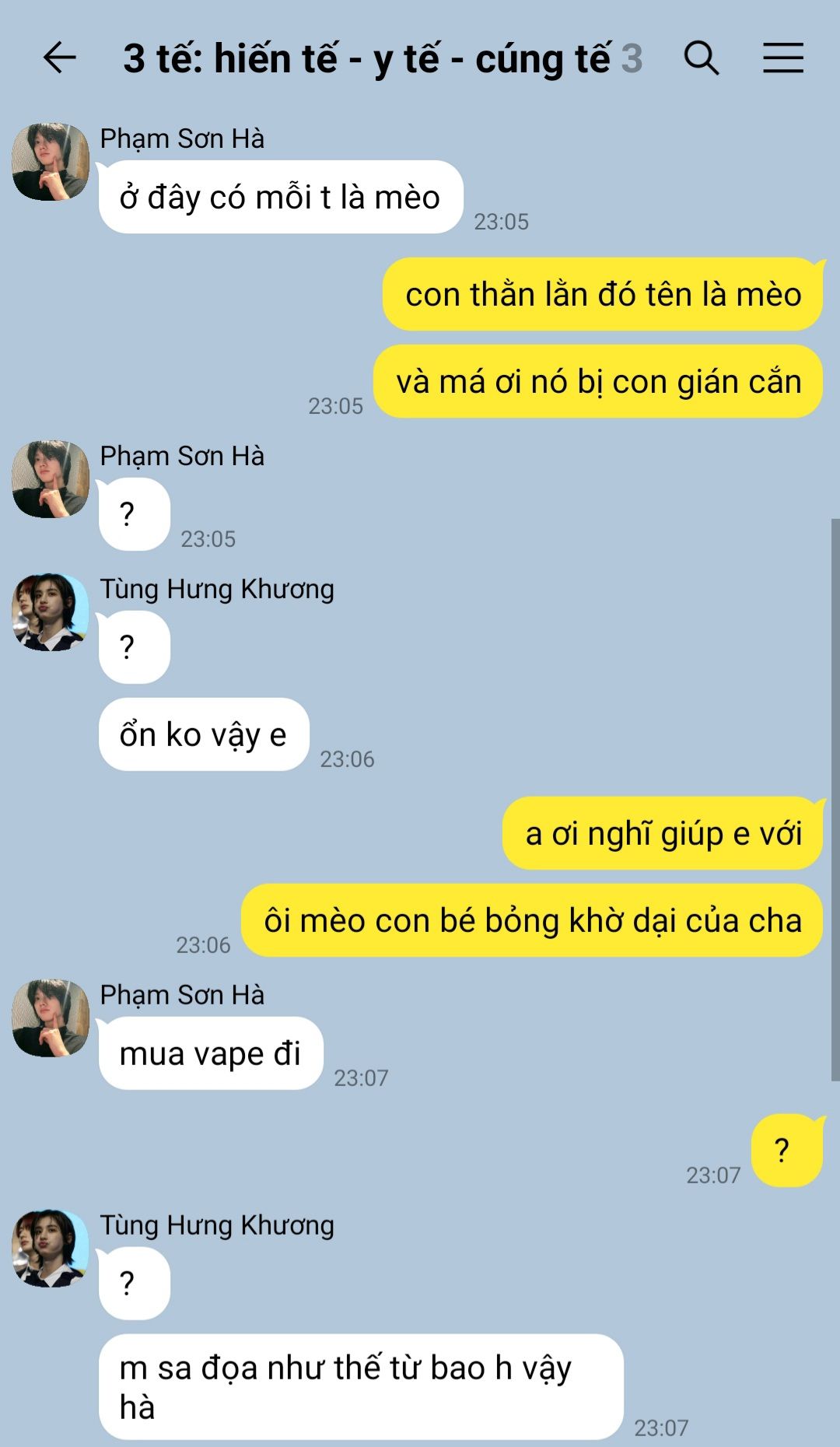This screenshot has width=840, height=1447.
Task: Tap Phạm Sơn Hà's avatar beside 'mua vape đi'
Action: (51, 1018)
